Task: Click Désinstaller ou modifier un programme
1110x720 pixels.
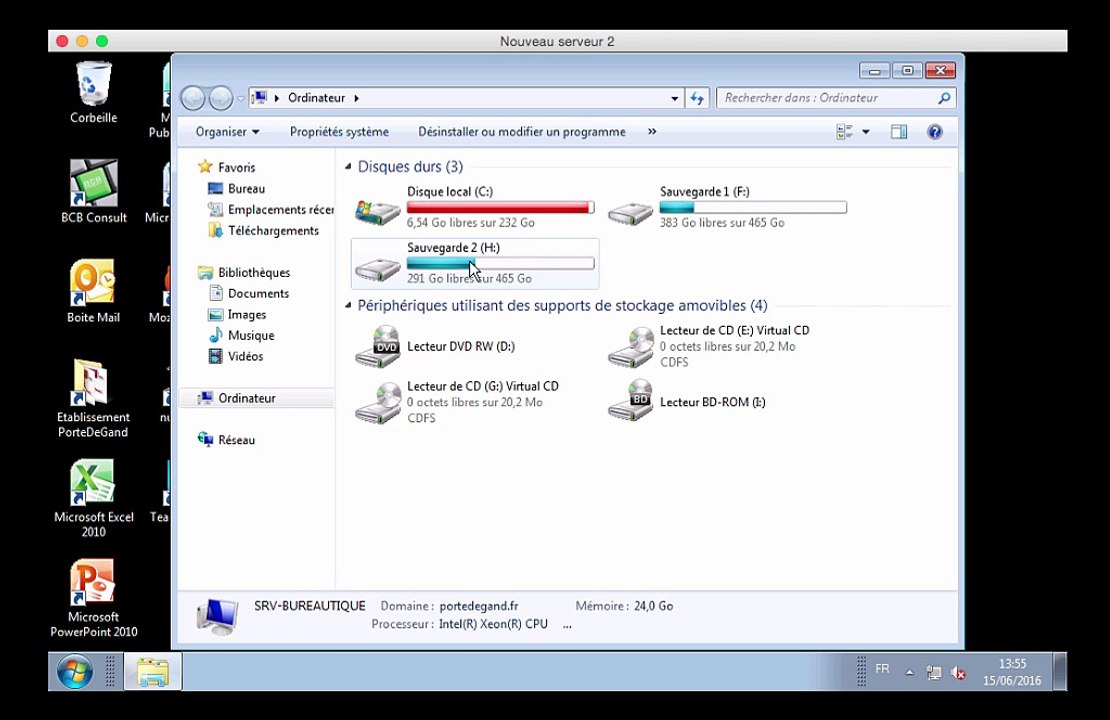Action: point(522,132)
